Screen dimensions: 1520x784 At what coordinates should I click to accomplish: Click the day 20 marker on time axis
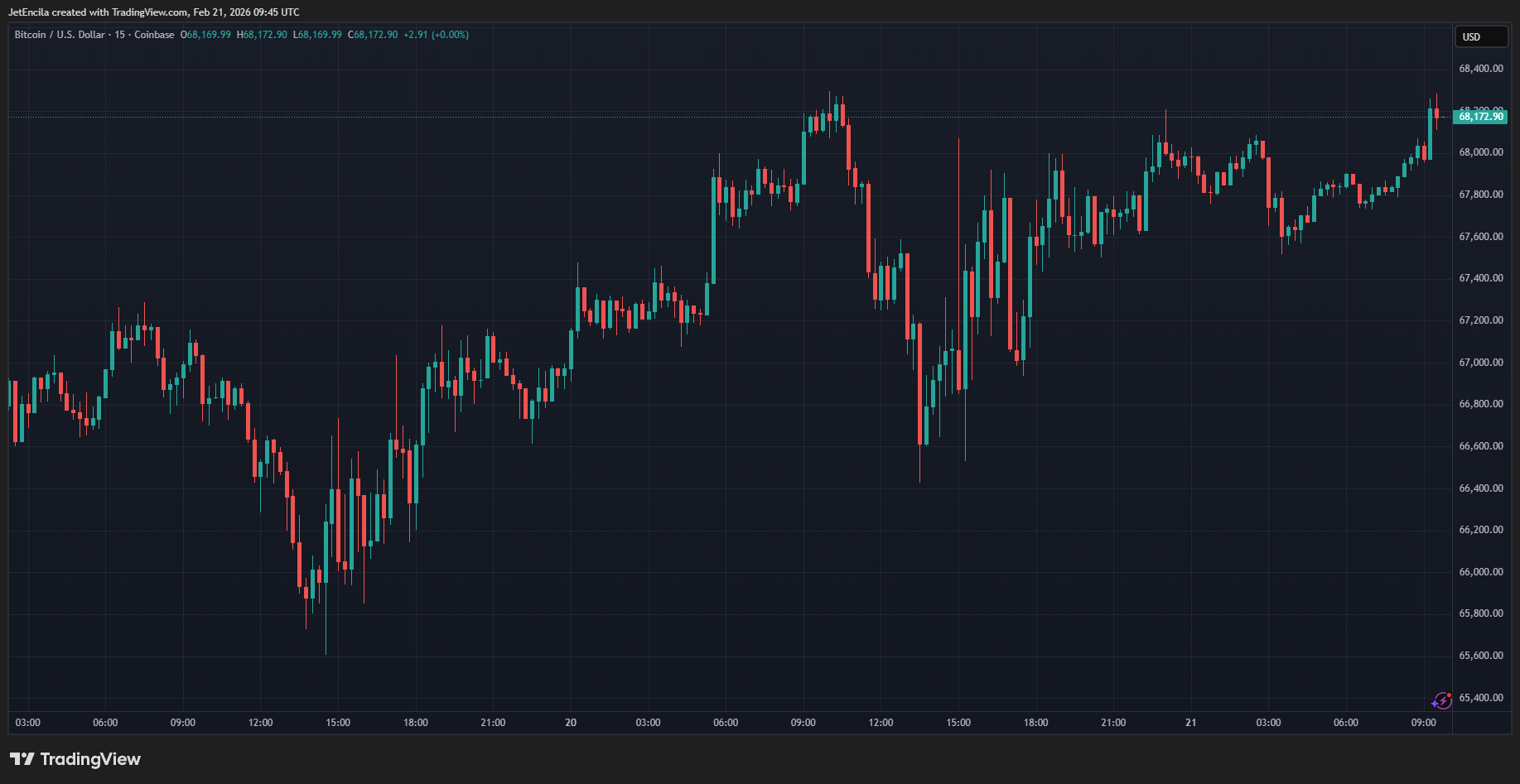click(571, 723)
